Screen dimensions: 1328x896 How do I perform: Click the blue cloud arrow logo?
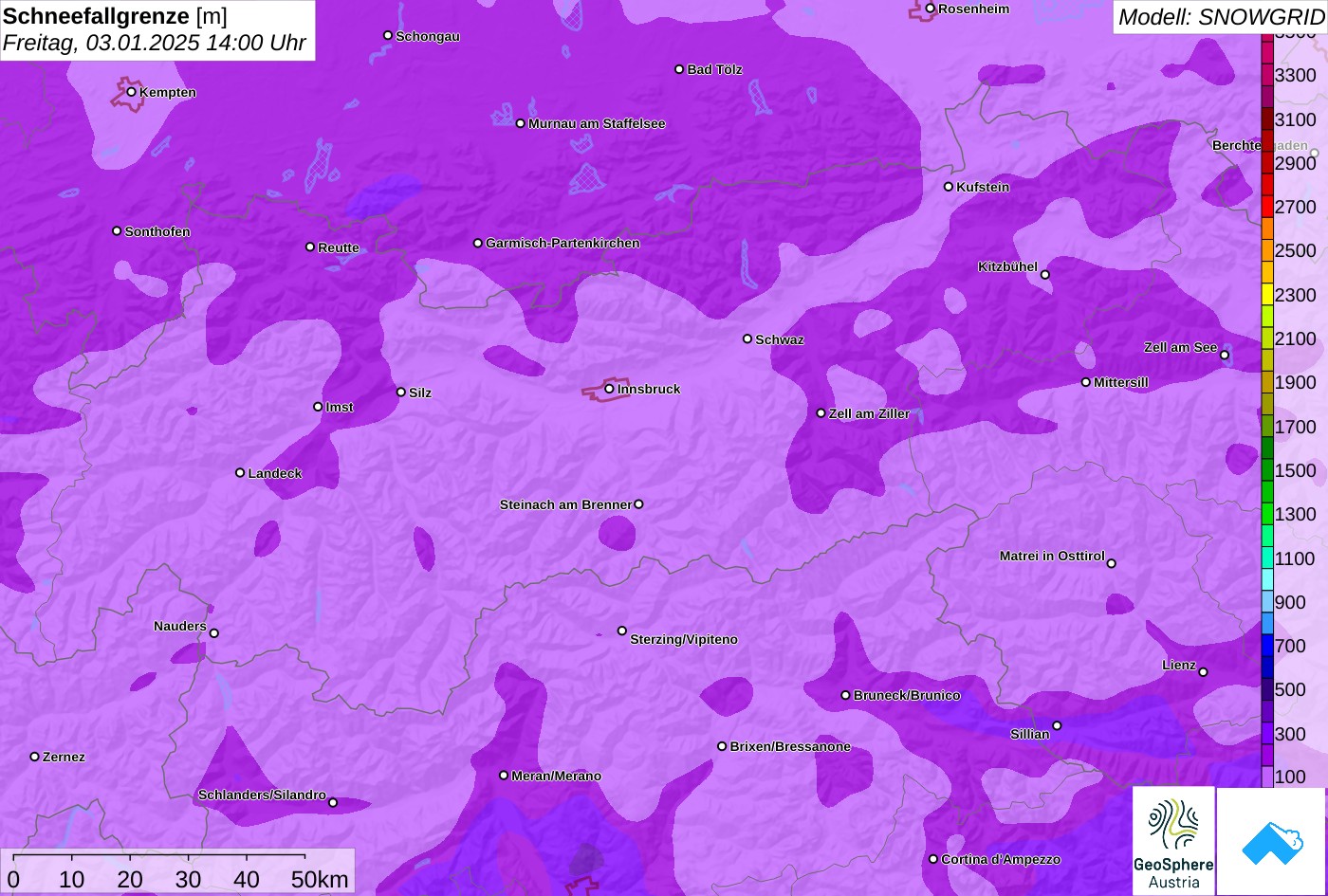[1272, 841]
